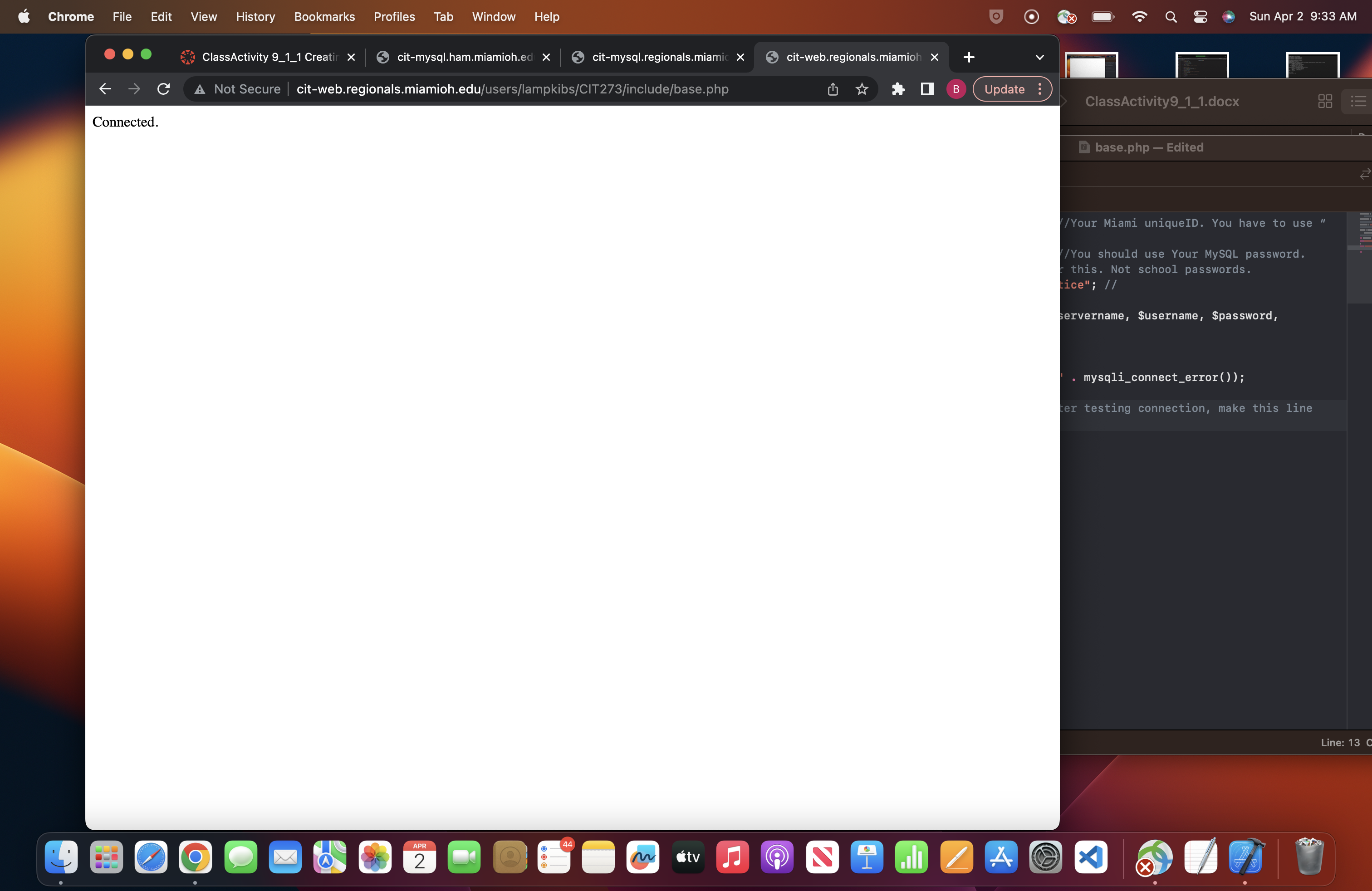This screenshot has height=891, width=1372.
Task: Select the middle dark window thumbnail
Action: pos(1201,64)
